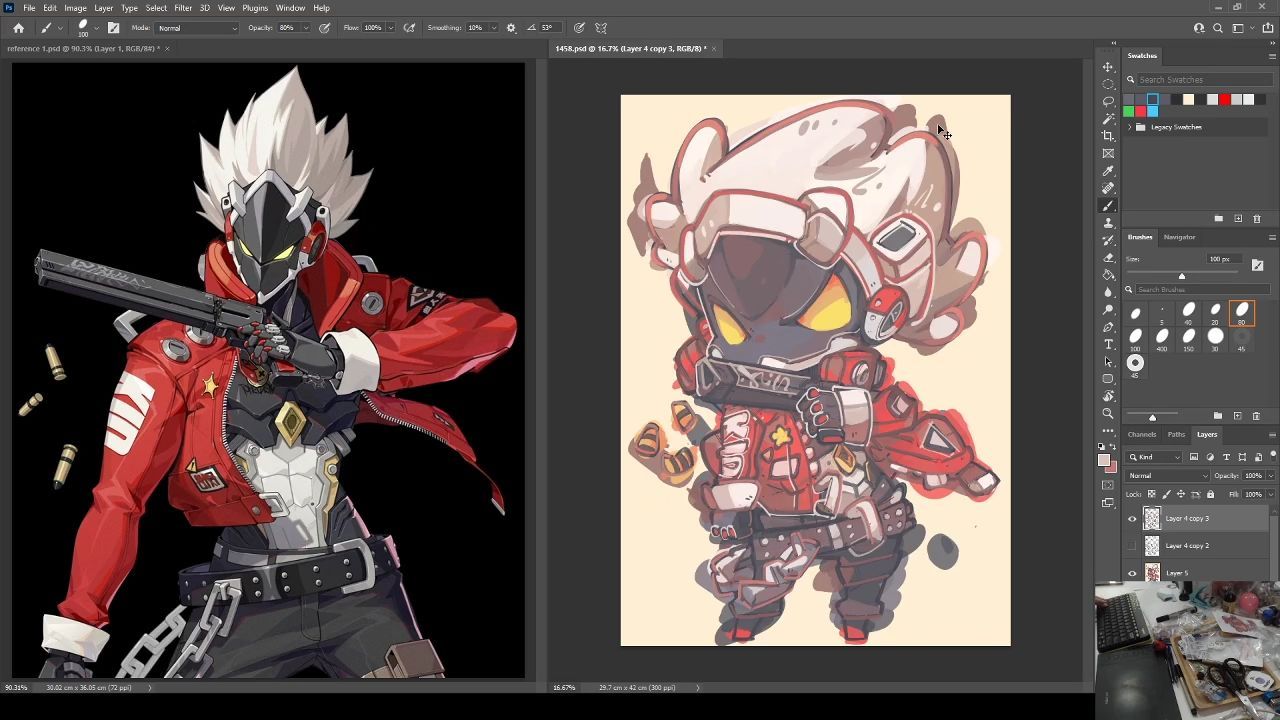Enable airbrush-style build-up effects

409,28
